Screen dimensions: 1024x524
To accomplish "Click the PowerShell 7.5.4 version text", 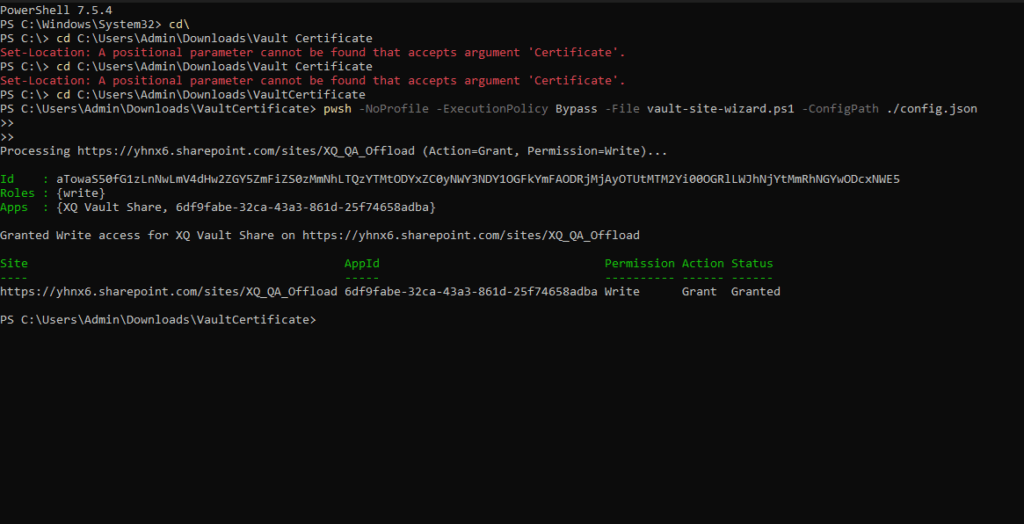I will point(56,10).
